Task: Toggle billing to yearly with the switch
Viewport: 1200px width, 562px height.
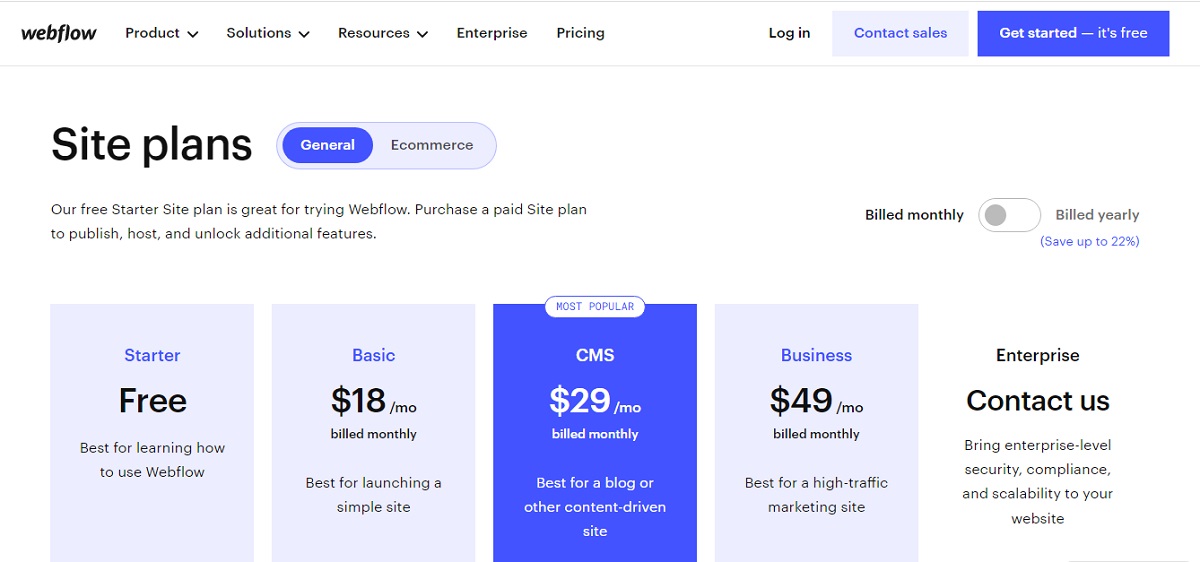Action: click(1009, 215)
